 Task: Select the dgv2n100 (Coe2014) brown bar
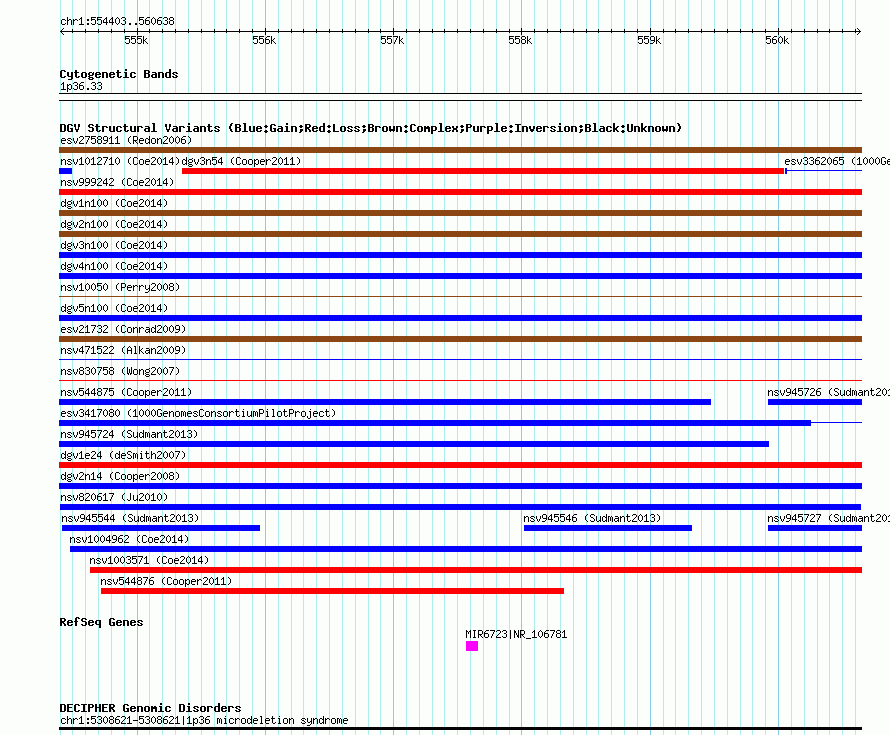(x=460, y=234)
